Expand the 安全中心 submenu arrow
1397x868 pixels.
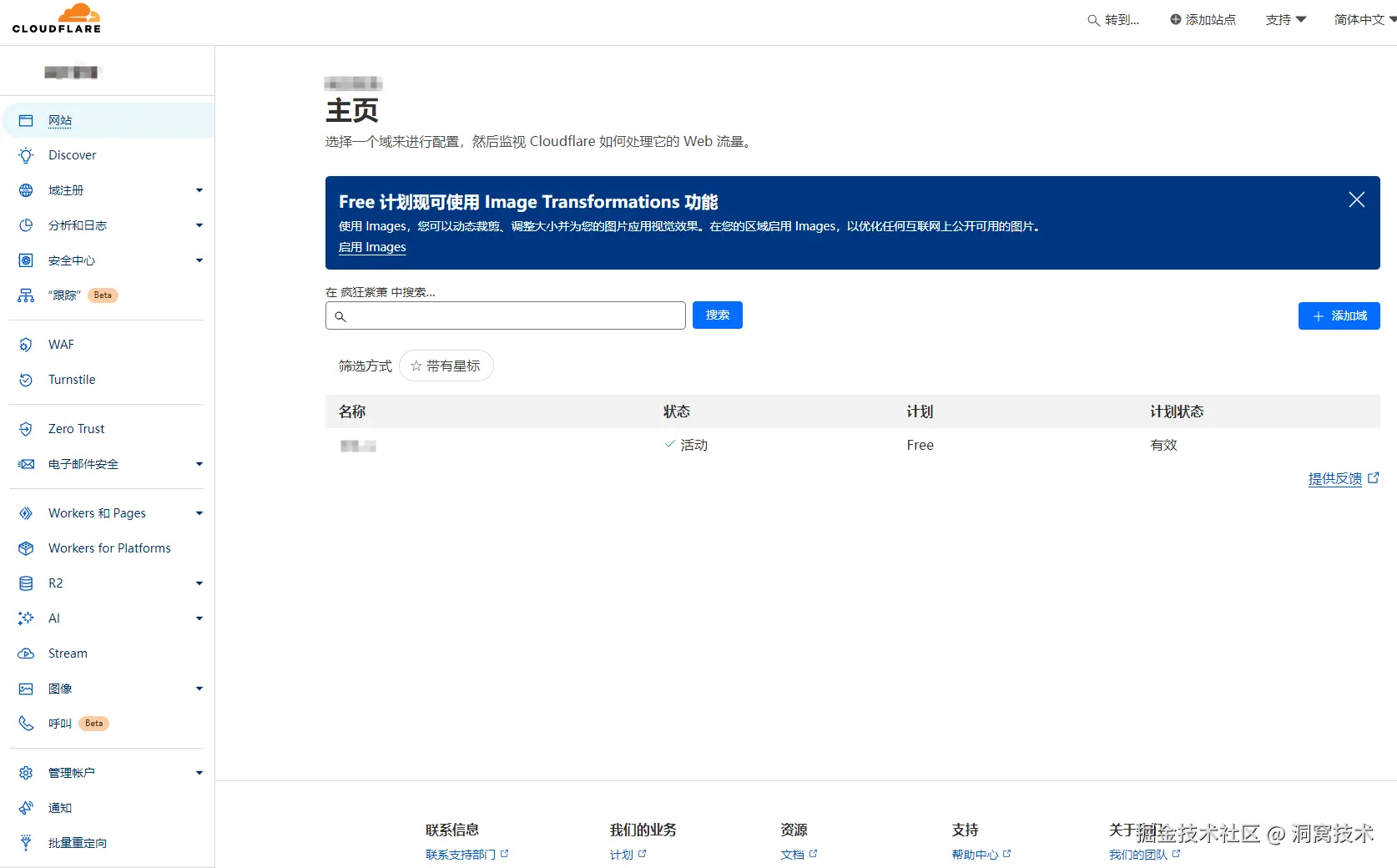pos(199,260)
